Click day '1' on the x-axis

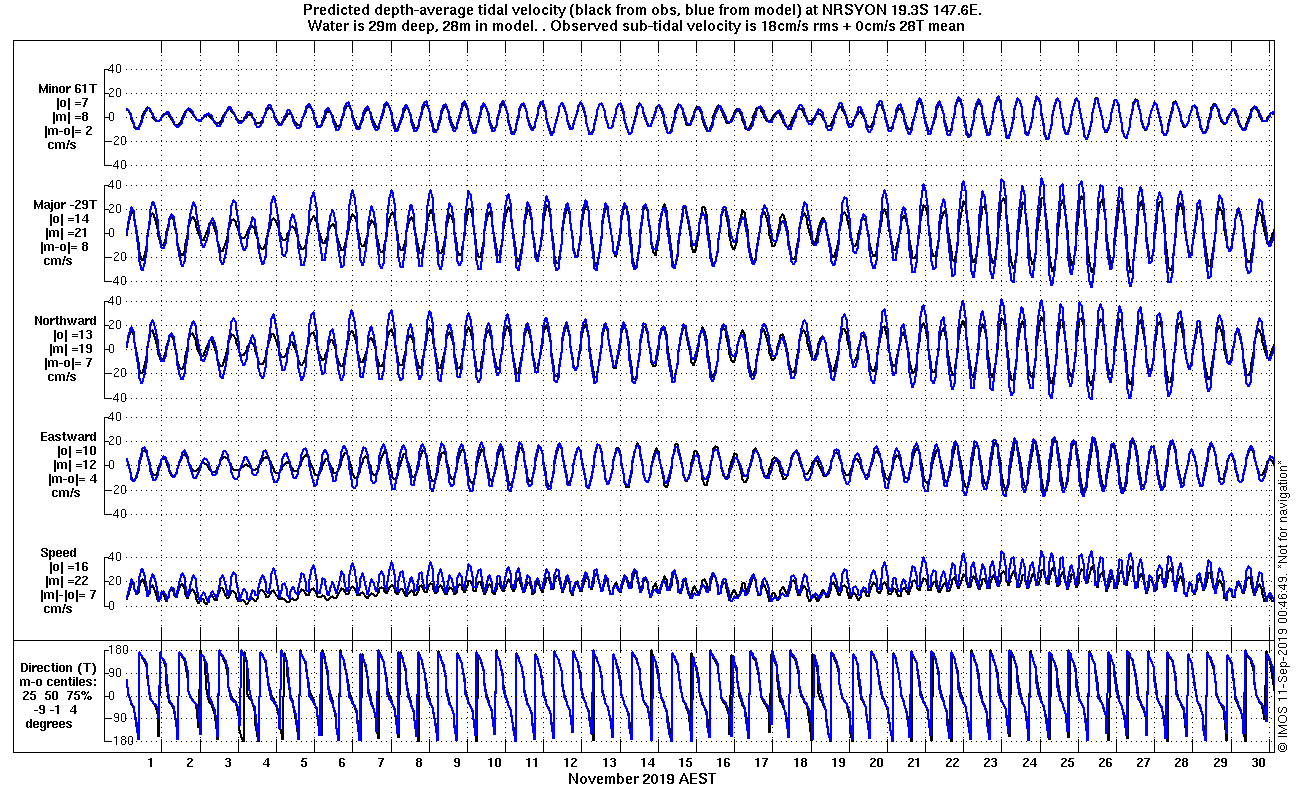click(151, 762)
